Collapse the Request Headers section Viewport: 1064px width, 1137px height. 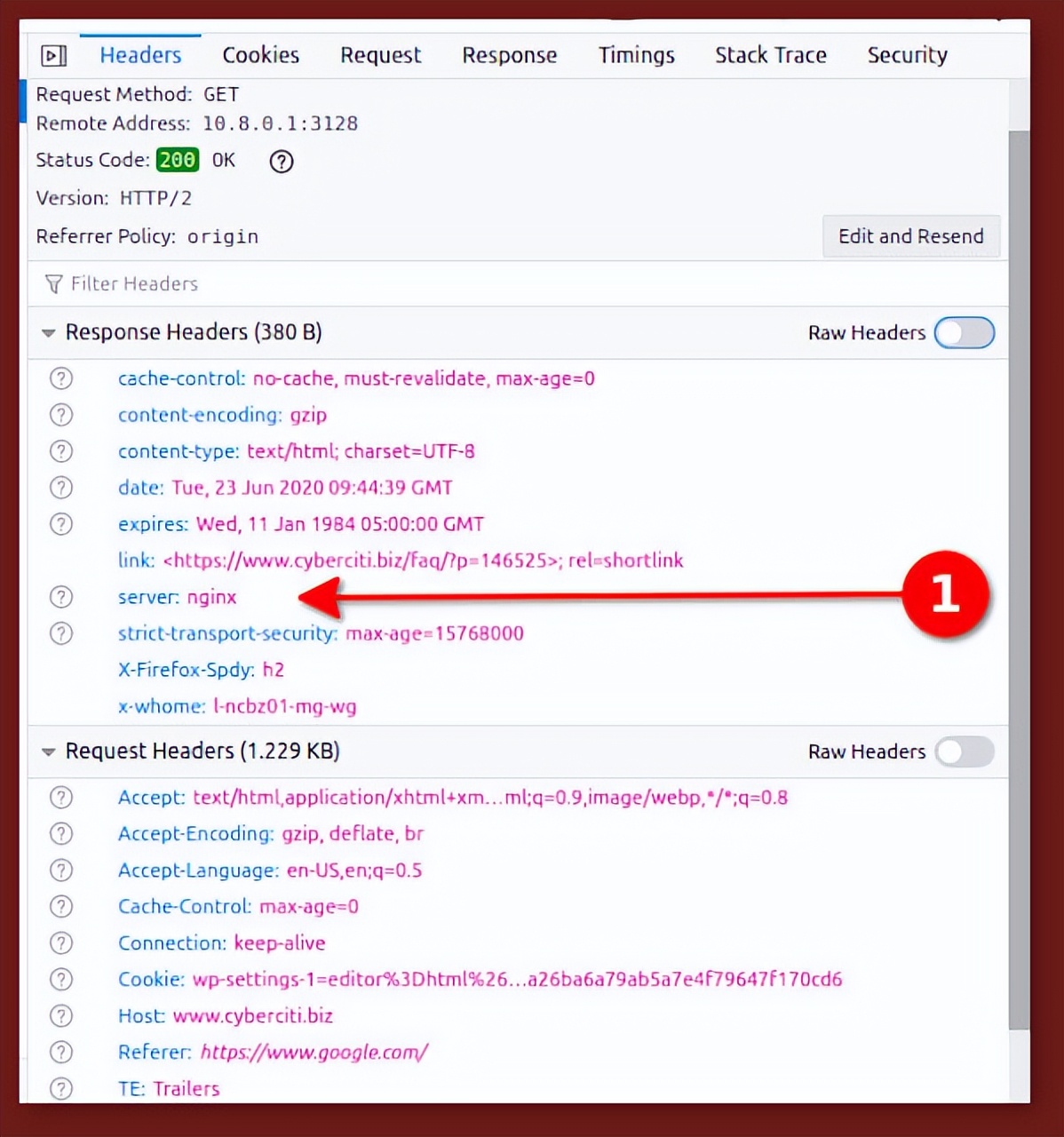[49, 751]
